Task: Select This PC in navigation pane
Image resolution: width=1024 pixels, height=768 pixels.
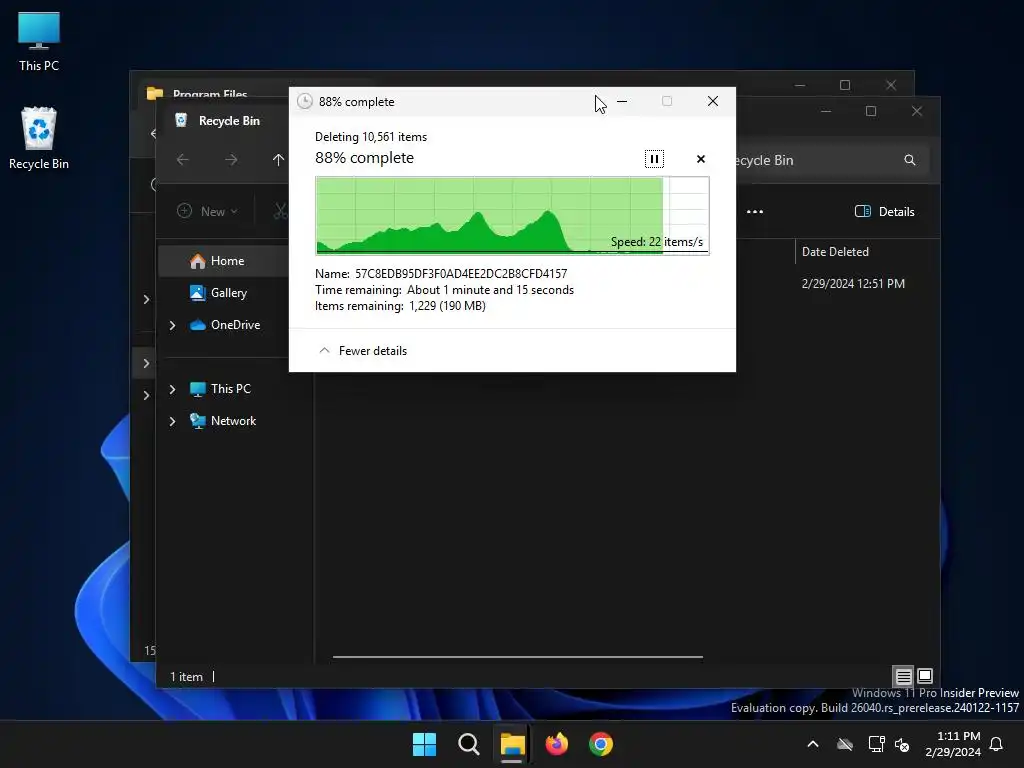Action: (221, 389)
